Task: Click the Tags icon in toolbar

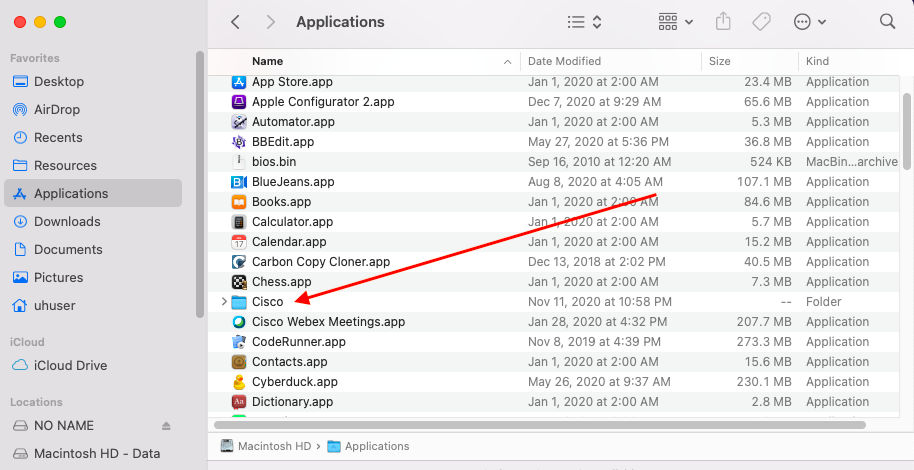Action: [x=762, y=22]
